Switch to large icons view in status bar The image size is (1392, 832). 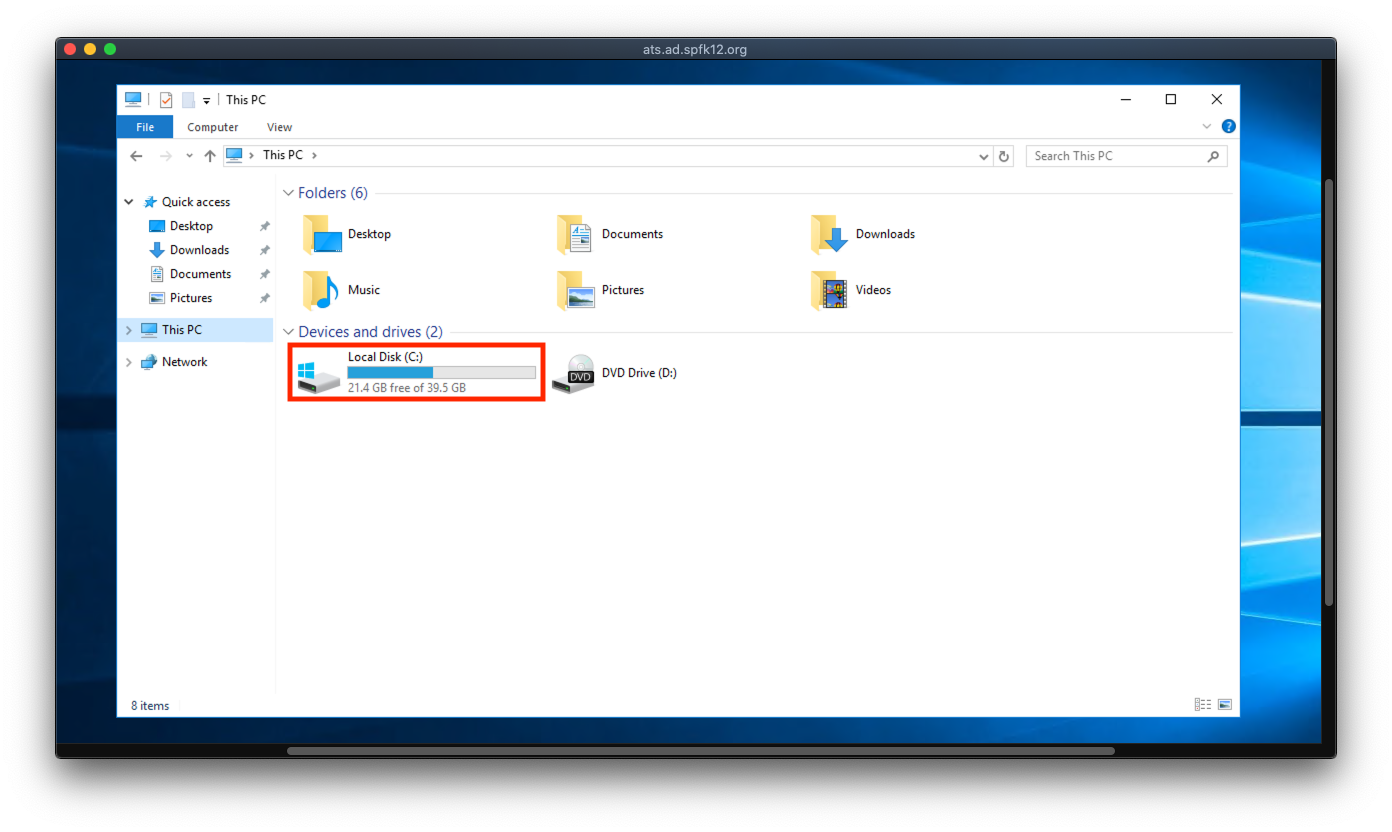click(1225, 705)
